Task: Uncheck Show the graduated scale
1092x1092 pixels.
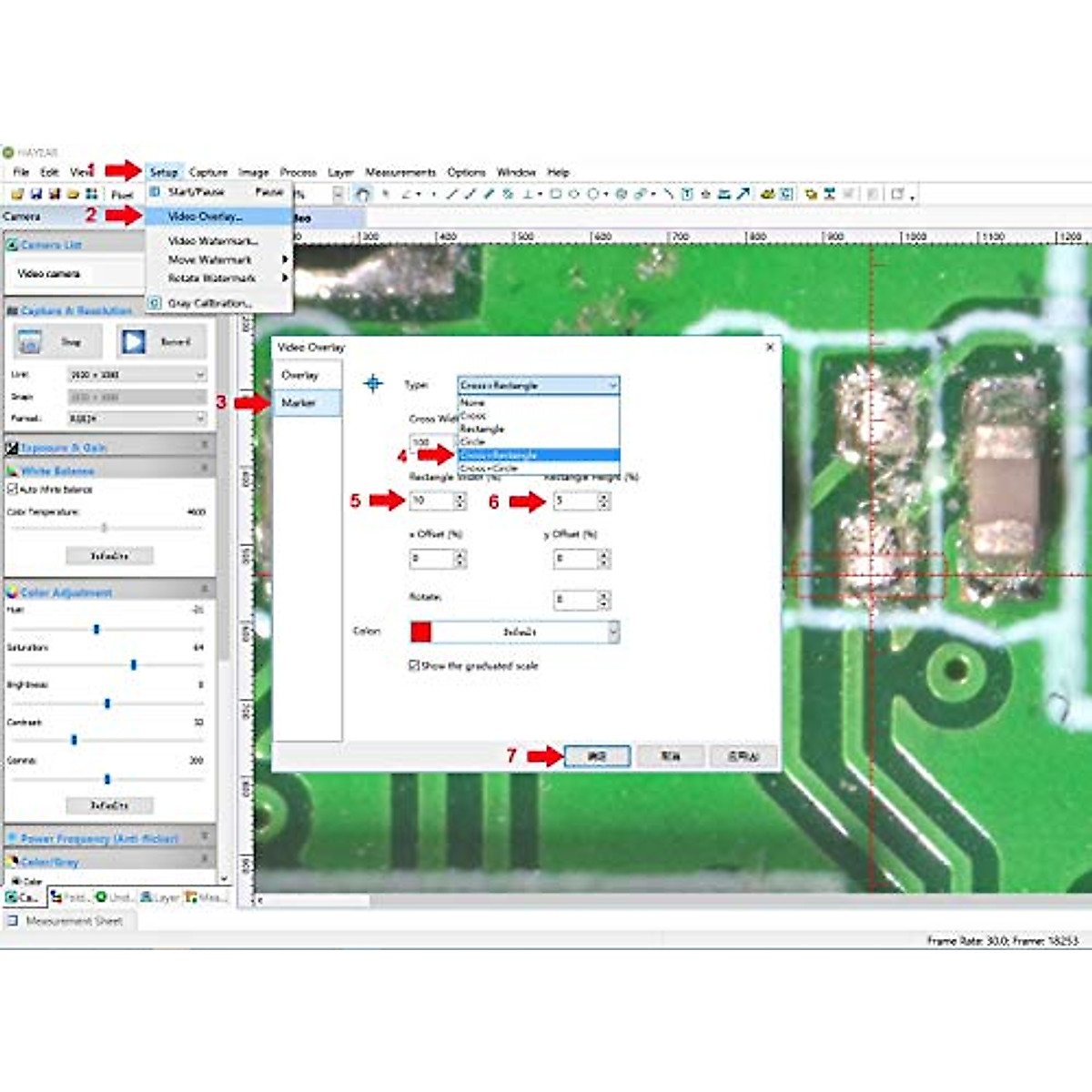Action: (x=414, y=665)
